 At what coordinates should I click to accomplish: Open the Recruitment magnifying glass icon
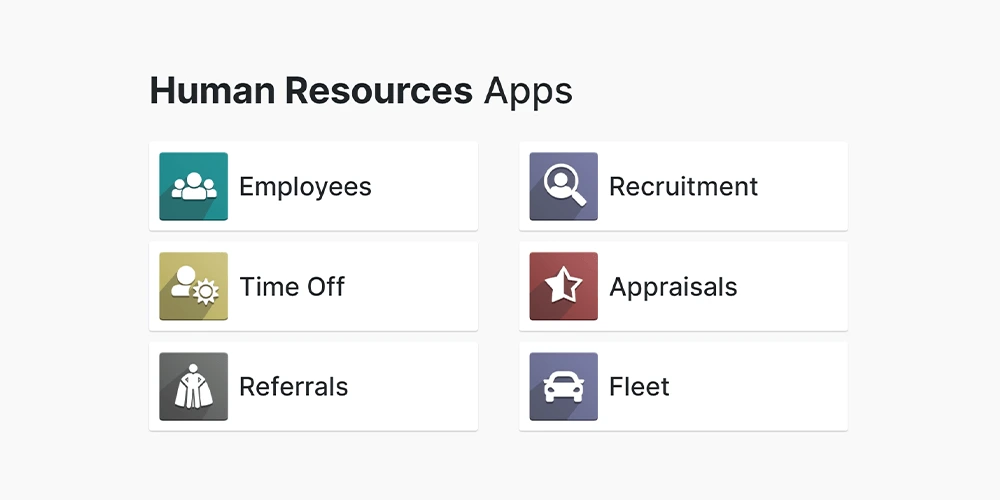(563, 186)
